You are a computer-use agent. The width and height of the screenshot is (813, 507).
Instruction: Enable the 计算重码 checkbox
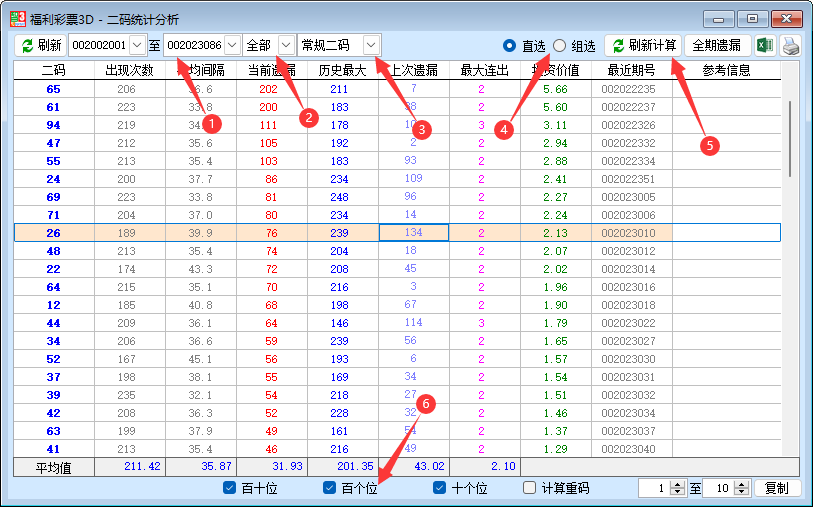click(530, 488)
